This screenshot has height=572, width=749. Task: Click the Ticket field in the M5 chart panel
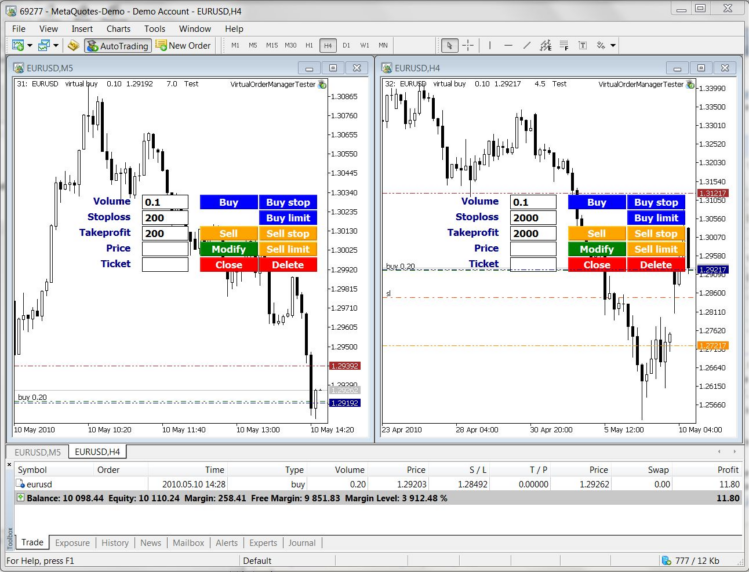pos(165,265)
